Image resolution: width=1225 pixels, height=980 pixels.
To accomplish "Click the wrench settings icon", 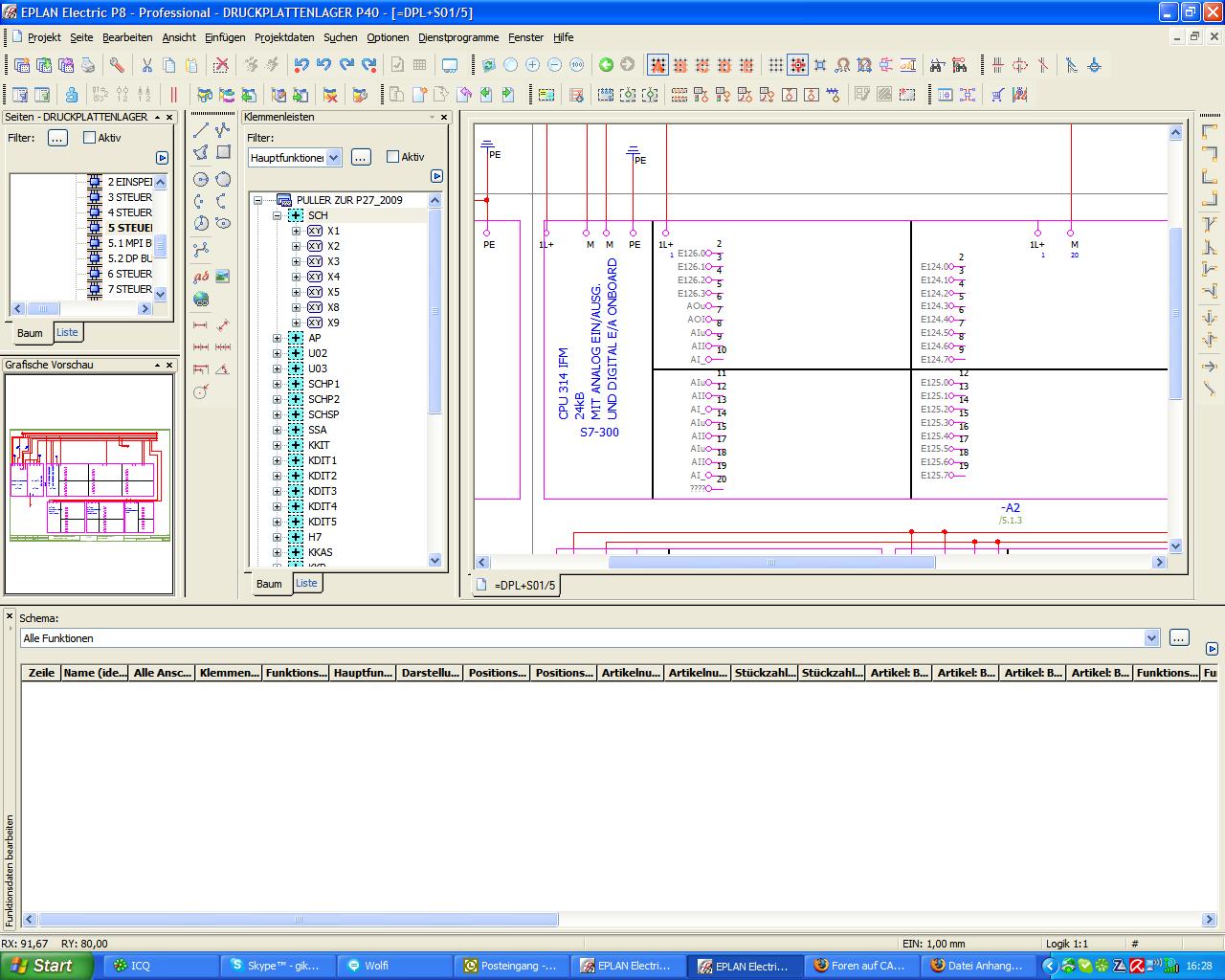I will pyautogui.click(x=117, y=65).
